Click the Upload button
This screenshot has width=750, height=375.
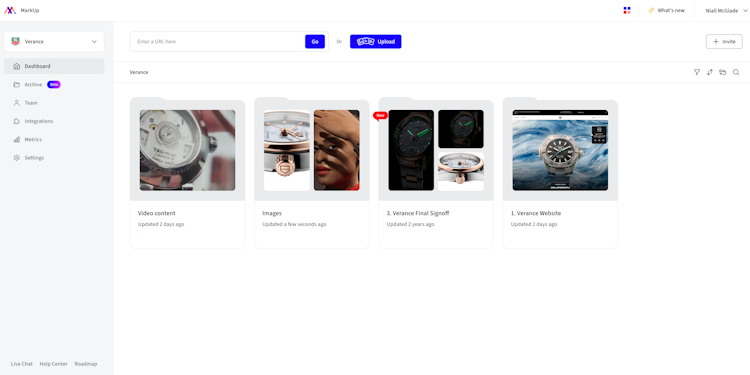coord(375,42)
